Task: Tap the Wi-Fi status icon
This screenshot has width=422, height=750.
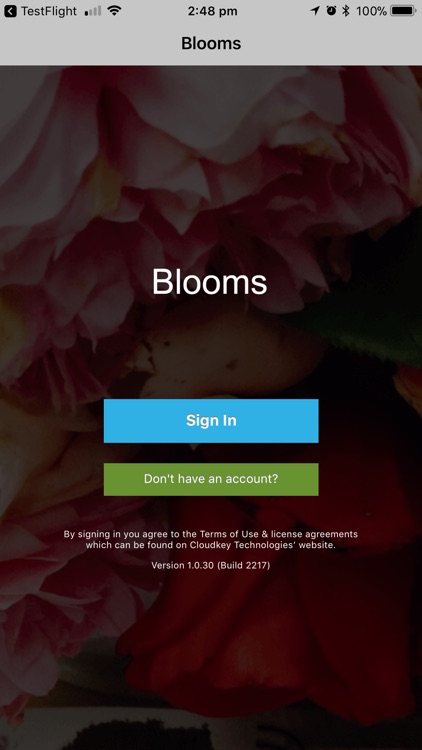Action: pos(114,11)
